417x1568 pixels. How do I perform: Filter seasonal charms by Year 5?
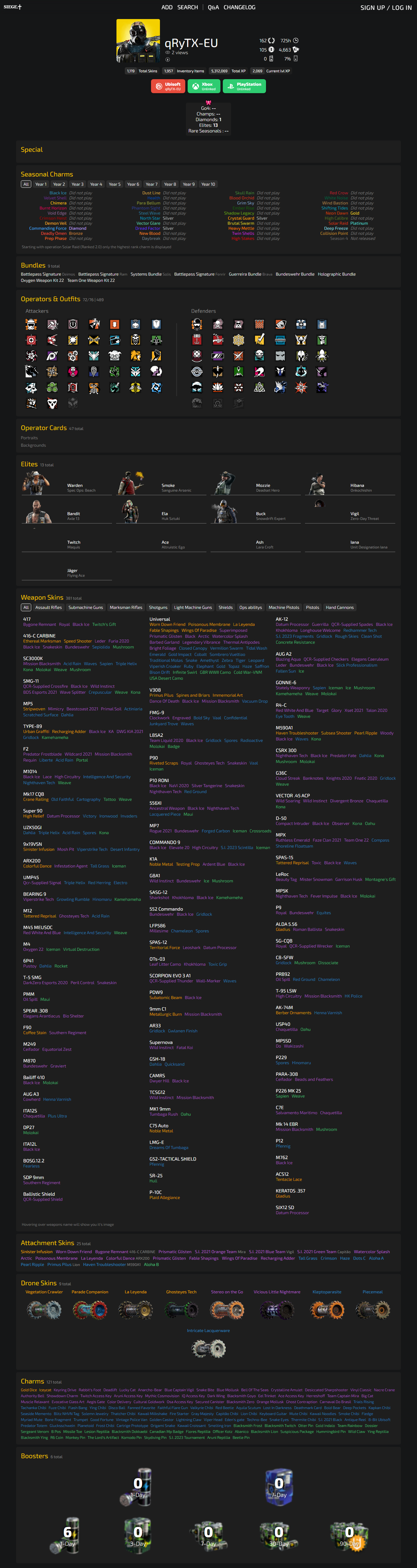point(115,185)
